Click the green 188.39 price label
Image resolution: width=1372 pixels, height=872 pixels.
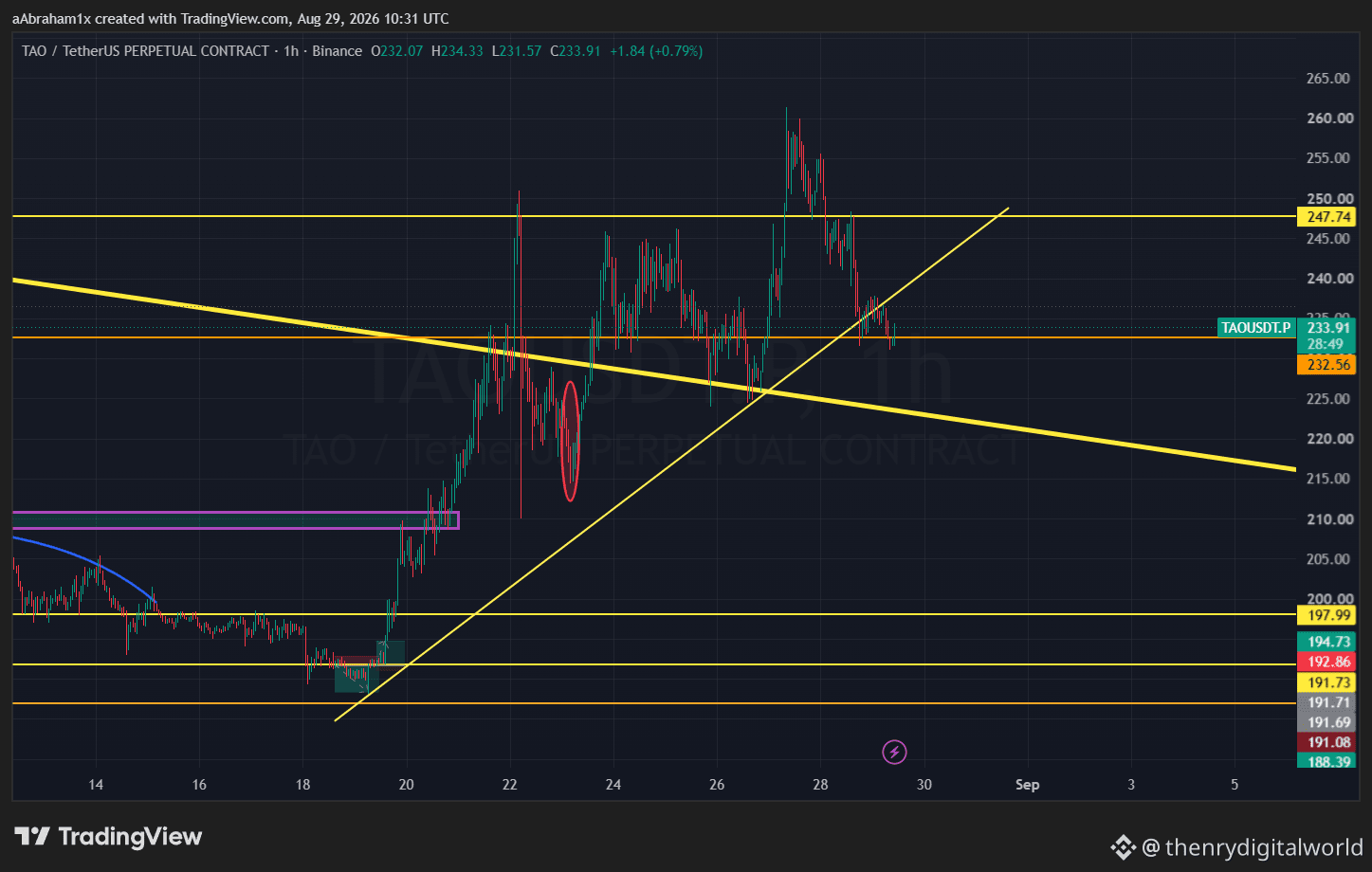(x=1326, y=761)
